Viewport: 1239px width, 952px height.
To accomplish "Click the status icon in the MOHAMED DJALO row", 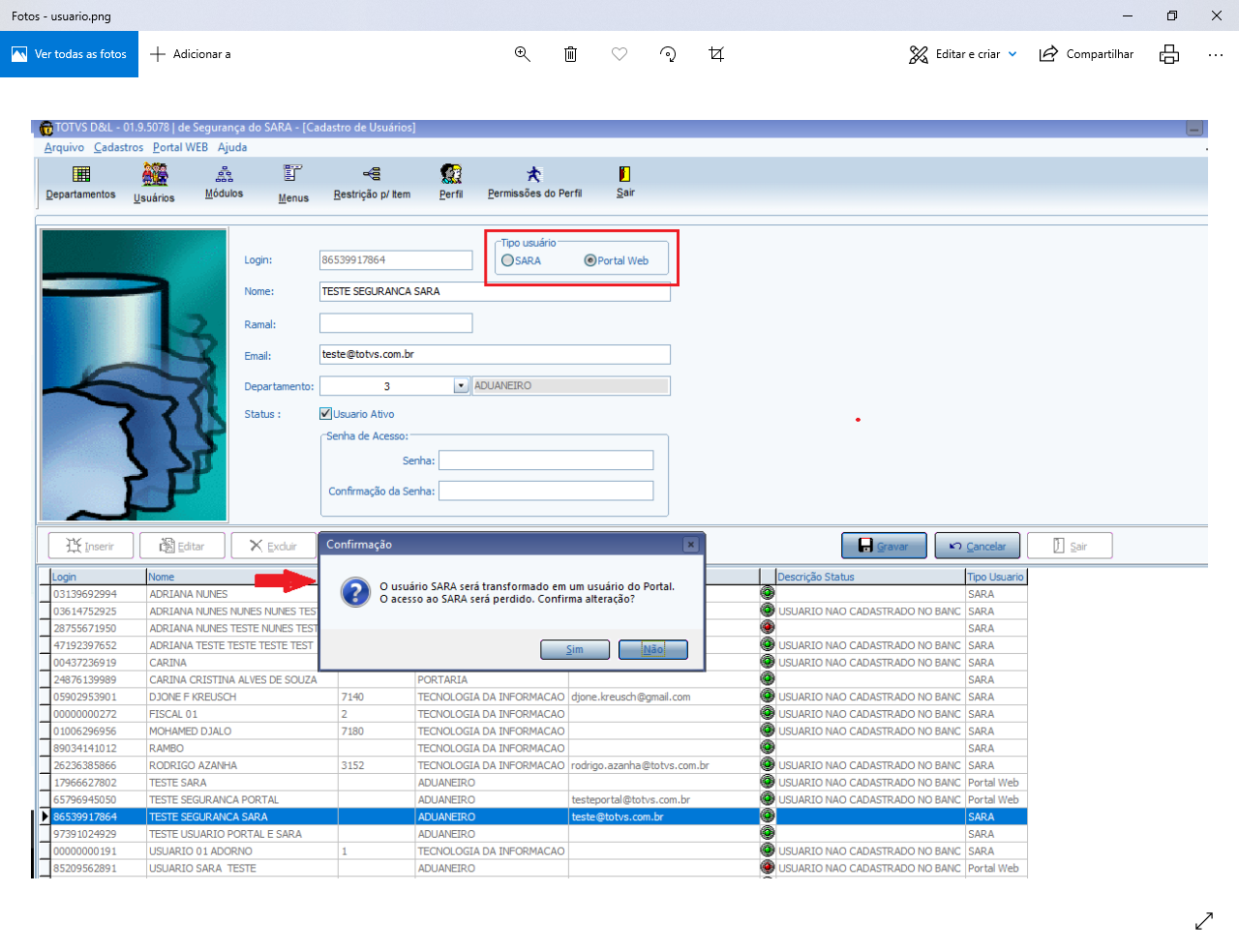I will click(768, 730).
